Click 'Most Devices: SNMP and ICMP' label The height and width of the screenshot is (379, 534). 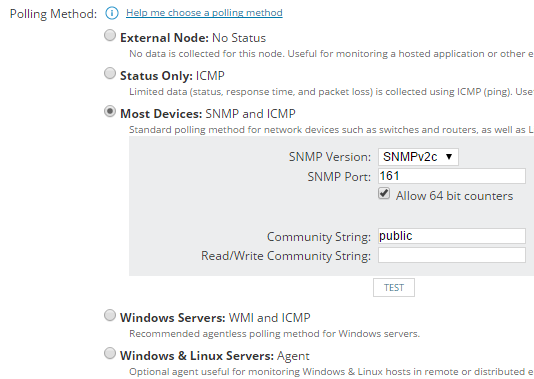click(x=208, y=114)
